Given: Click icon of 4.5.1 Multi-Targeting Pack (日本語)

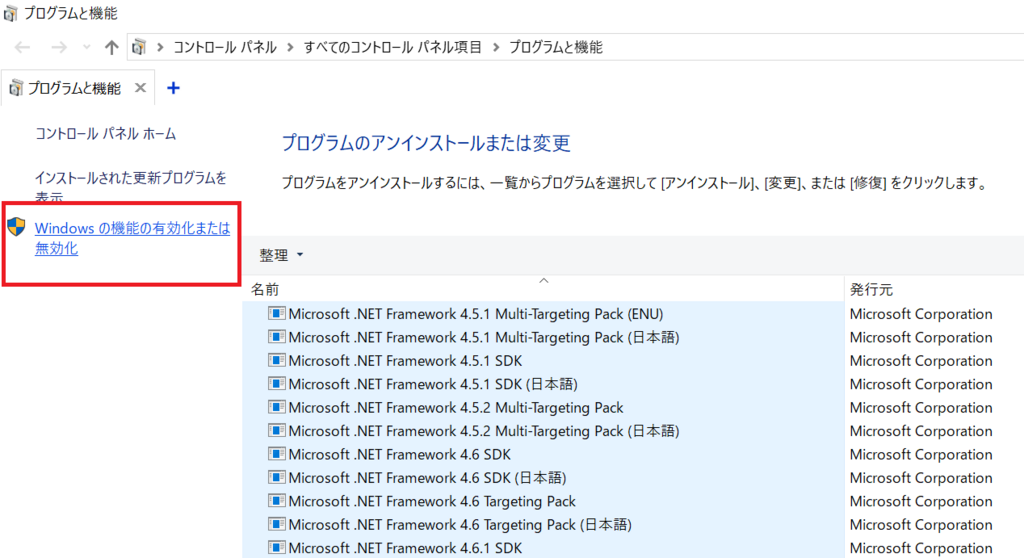Looking at the screenshot, I should pyautogui.click(x=277, y=336).
